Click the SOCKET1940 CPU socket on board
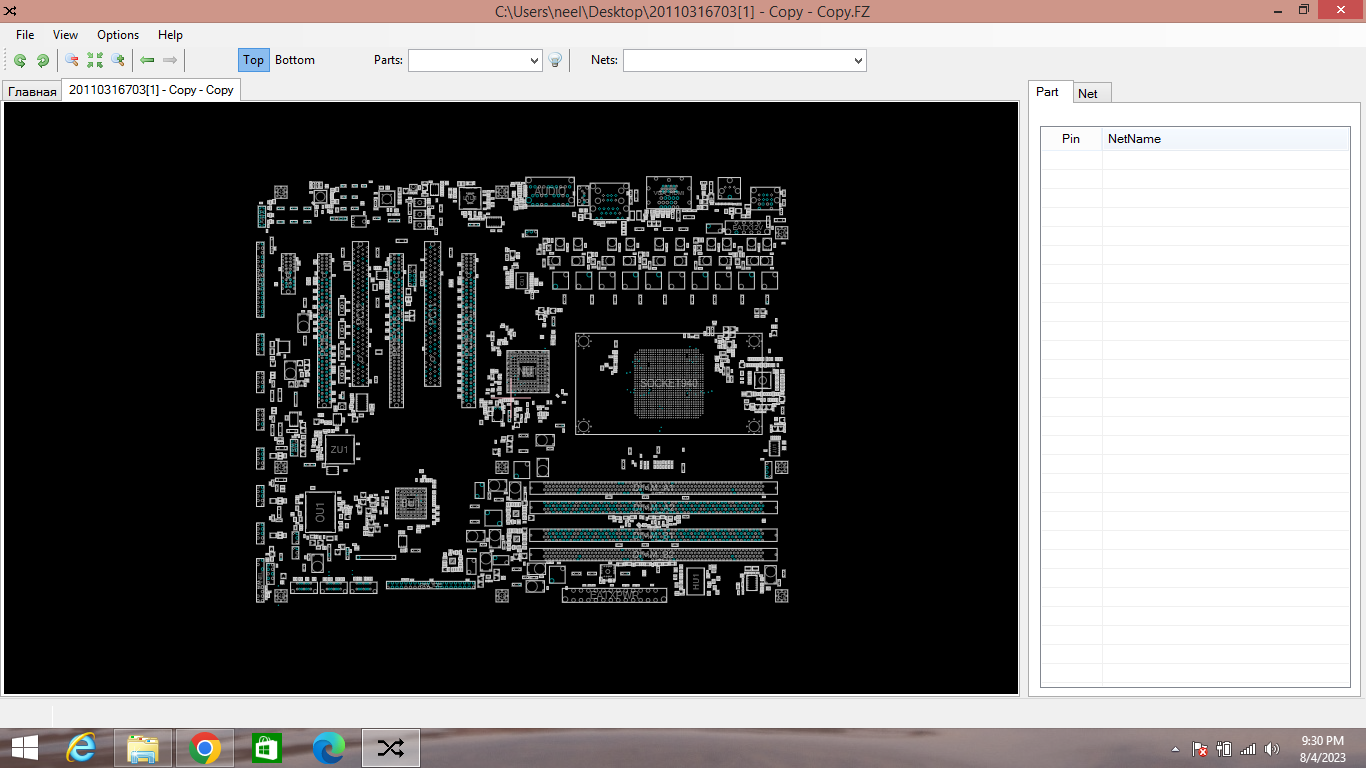The width and height of the screenshot is (1366, 768). (668, 384)
